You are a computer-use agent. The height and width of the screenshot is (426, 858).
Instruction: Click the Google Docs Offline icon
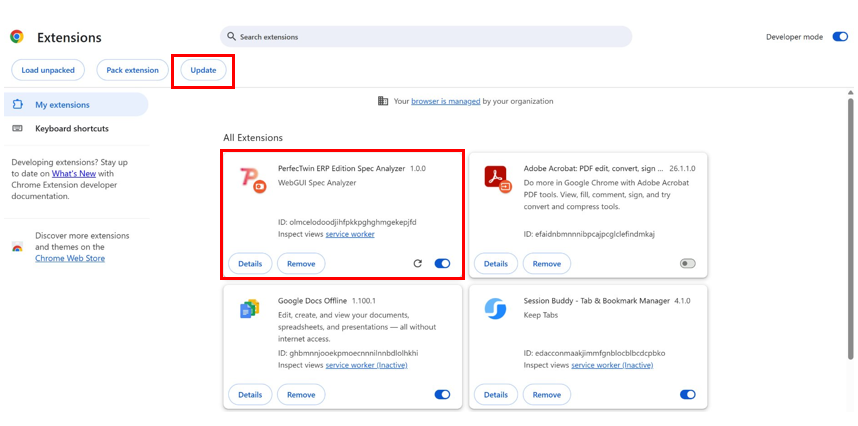[x=250, y=310]
